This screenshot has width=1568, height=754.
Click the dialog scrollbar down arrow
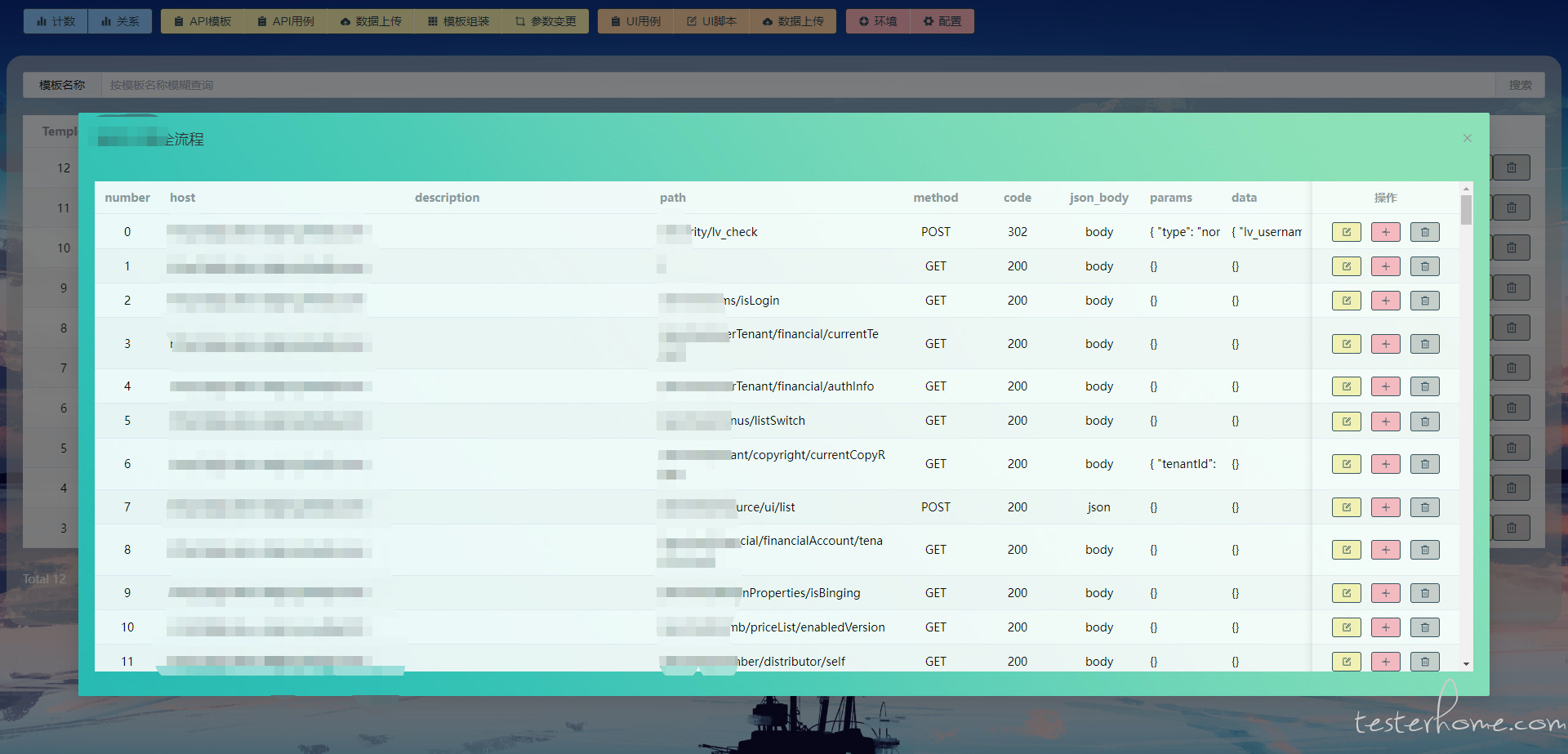tap(1467, 664)
